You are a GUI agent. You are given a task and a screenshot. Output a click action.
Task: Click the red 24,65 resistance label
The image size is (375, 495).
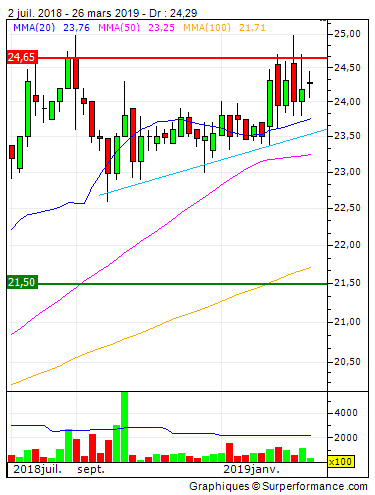pyautogui.click(x=22, y=57)
